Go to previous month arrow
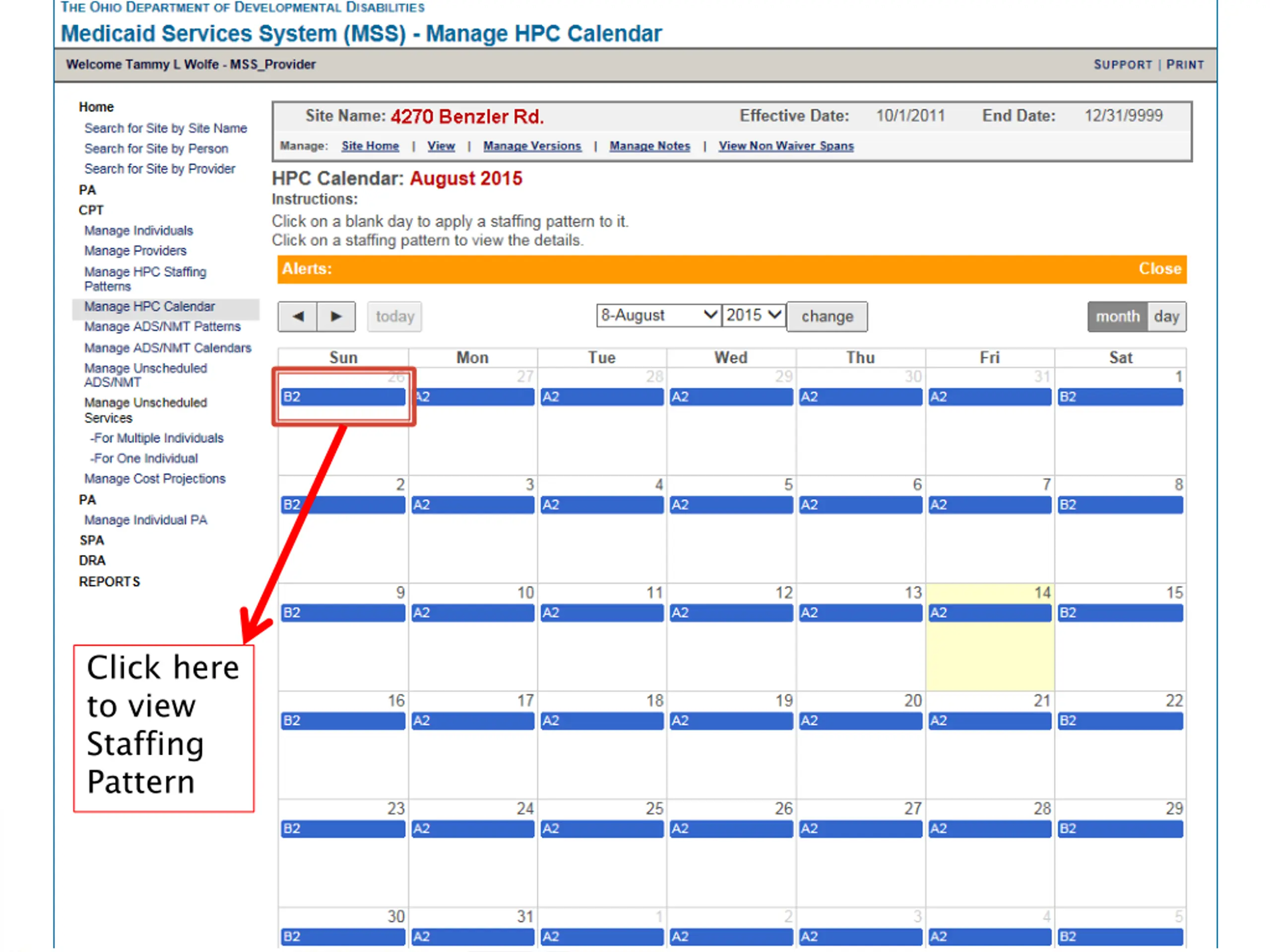 point(297,316)
